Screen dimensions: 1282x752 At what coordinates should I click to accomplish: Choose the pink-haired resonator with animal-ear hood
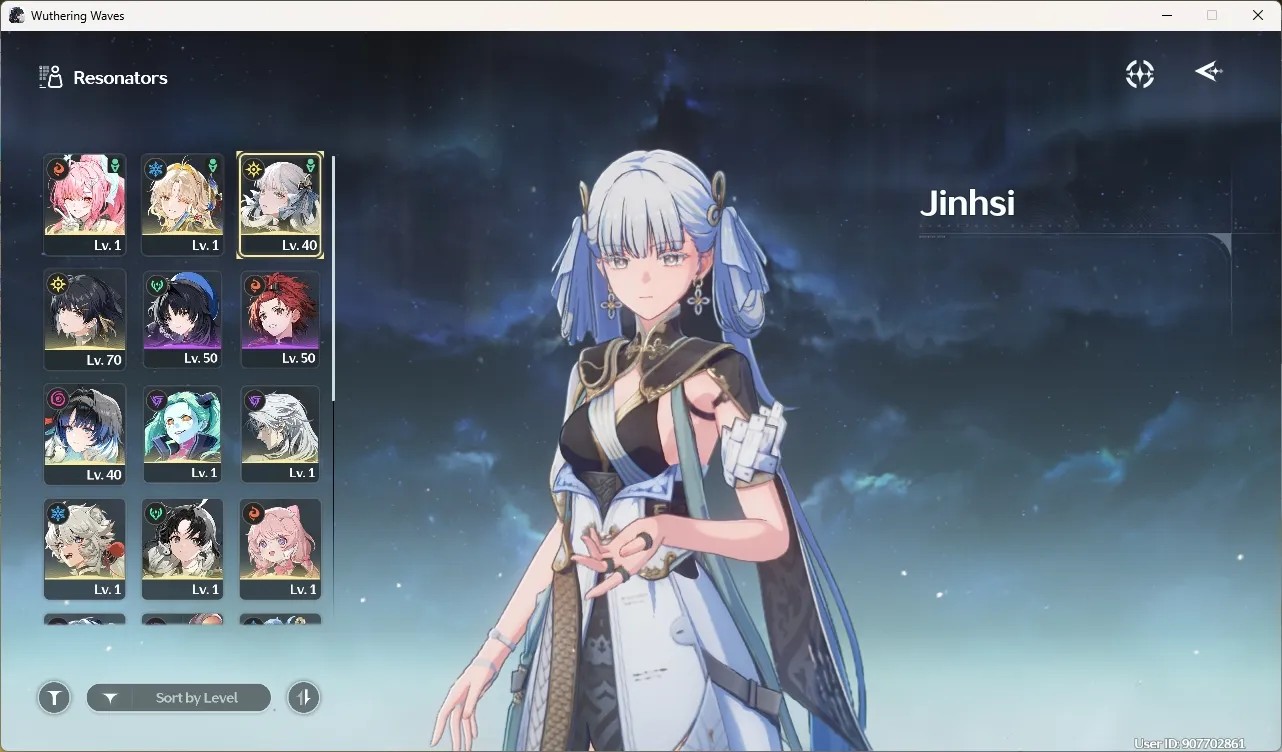coord(280,550)
